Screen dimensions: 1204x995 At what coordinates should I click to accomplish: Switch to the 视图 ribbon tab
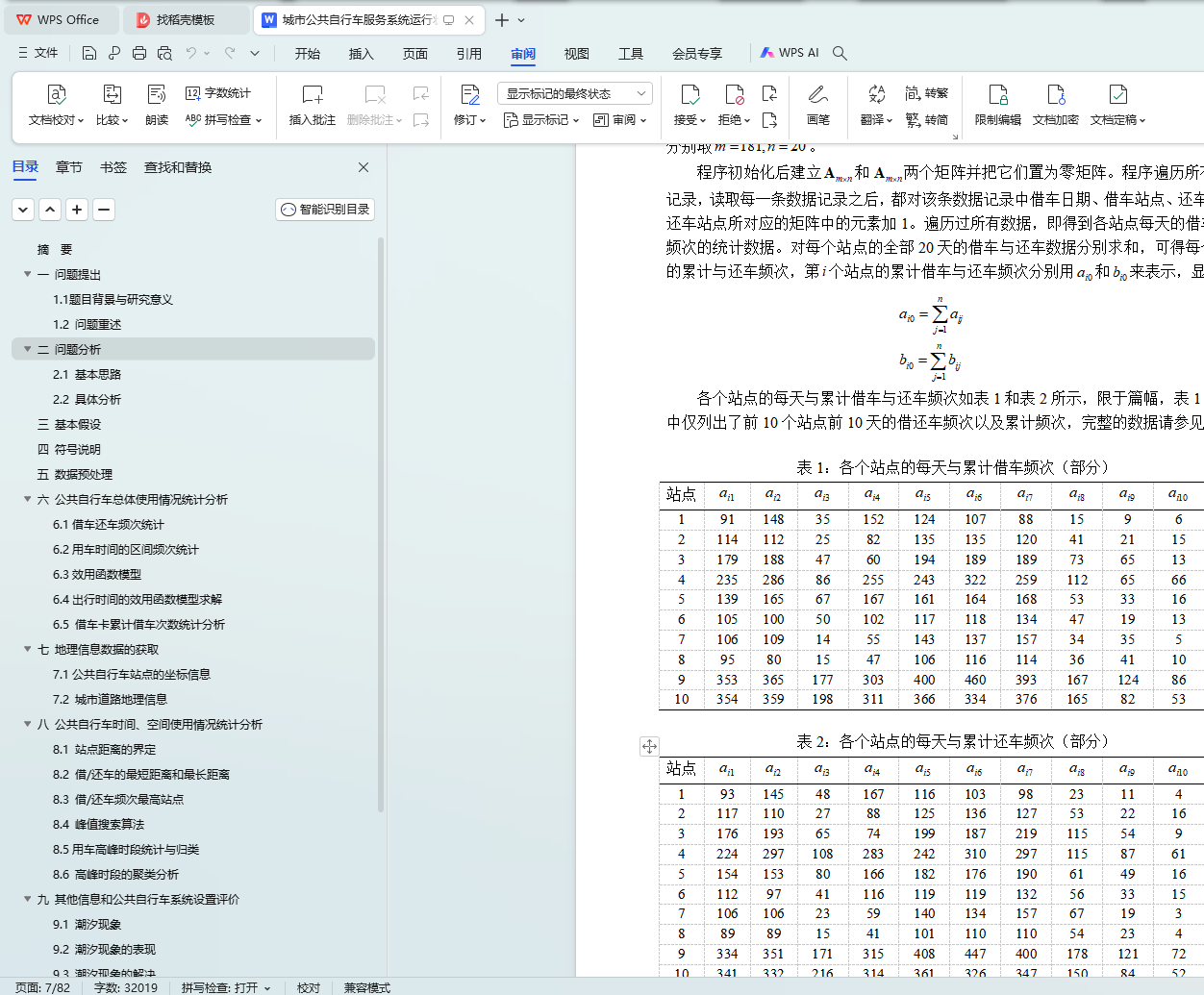click(x=577, y=54)
